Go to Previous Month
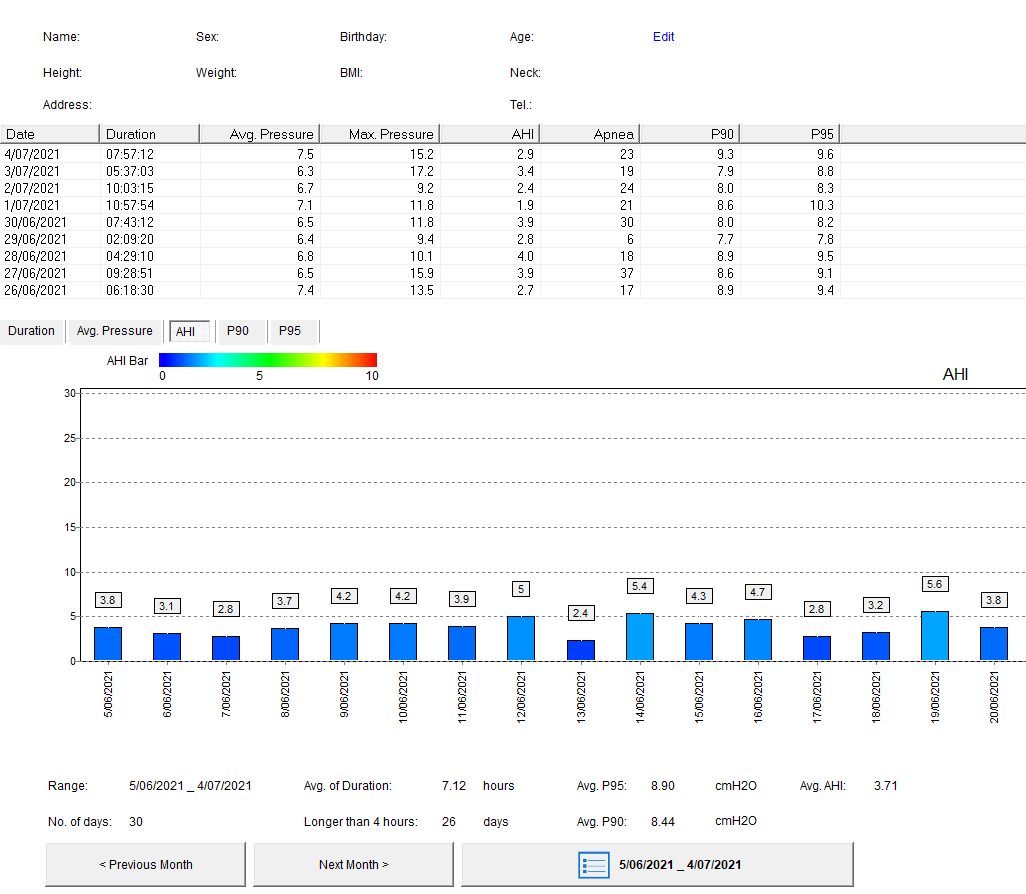1026x894 pixels. tap(146, 865)
